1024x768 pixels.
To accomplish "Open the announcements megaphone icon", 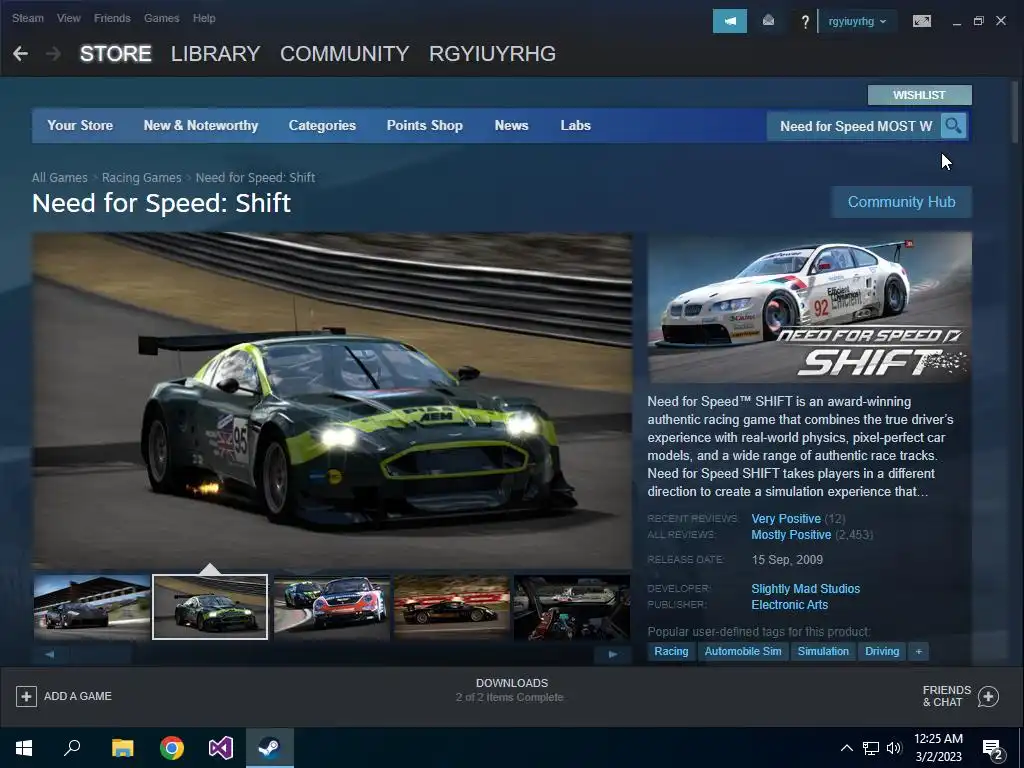I will pyautogui.click(x=729, y=21).
